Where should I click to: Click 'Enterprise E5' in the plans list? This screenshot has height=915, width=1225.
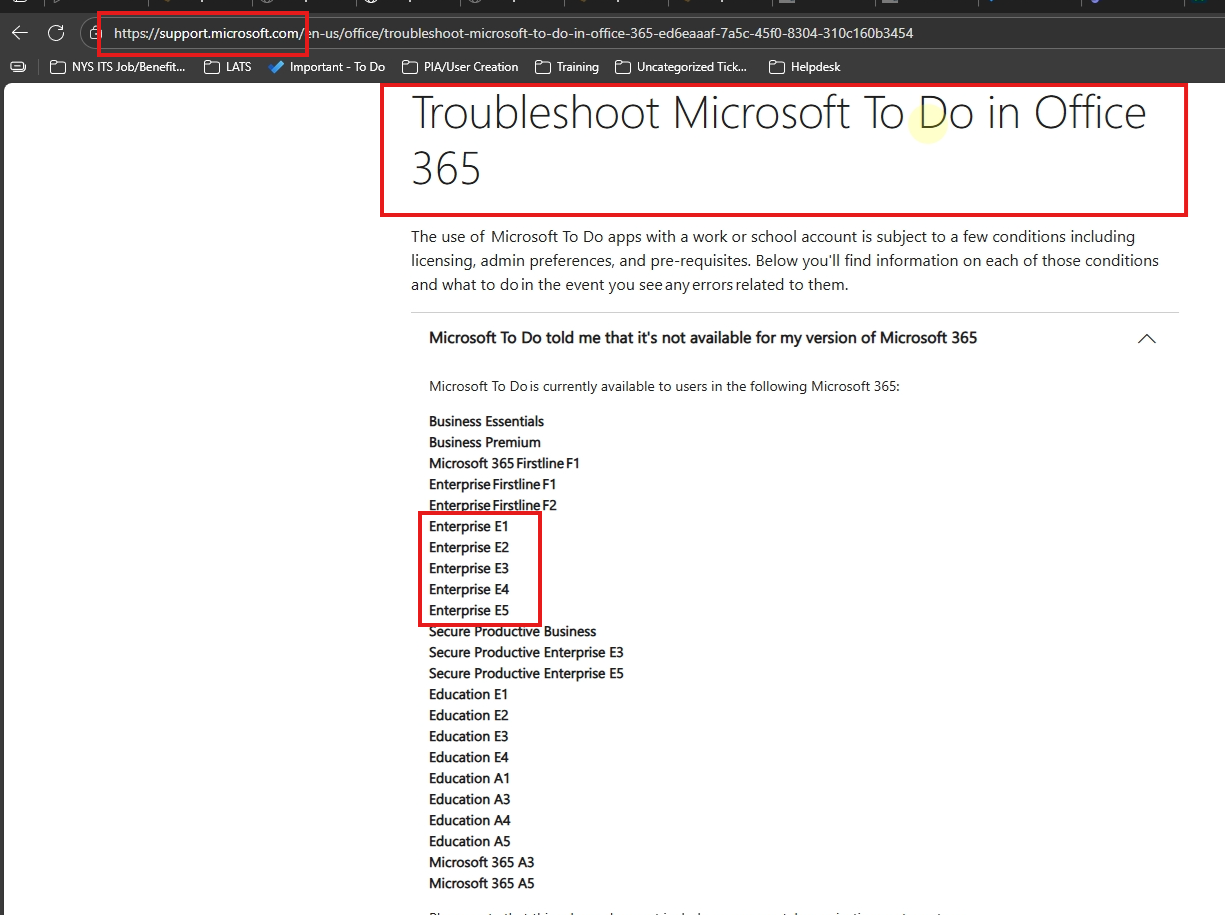coord(468,610)
